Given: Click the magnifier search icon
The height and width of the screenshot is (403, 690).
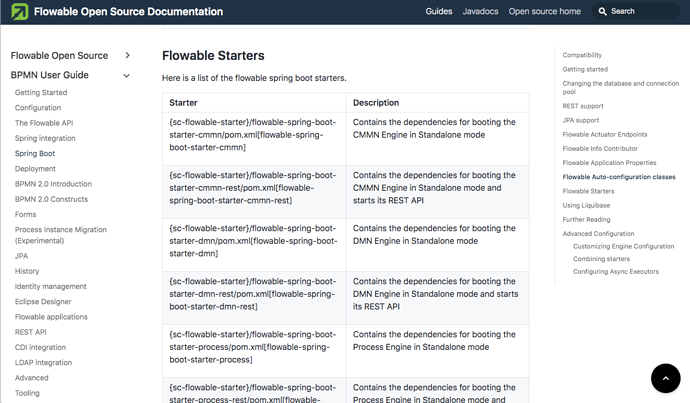Looking at the screenshot, I should point(602,11).
